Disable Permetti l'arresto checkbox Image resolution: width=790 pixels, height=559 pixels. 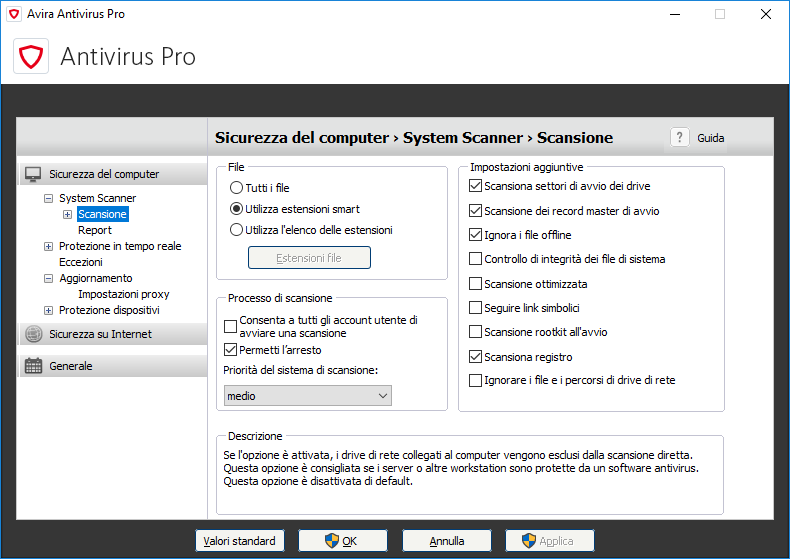[231, 350]
